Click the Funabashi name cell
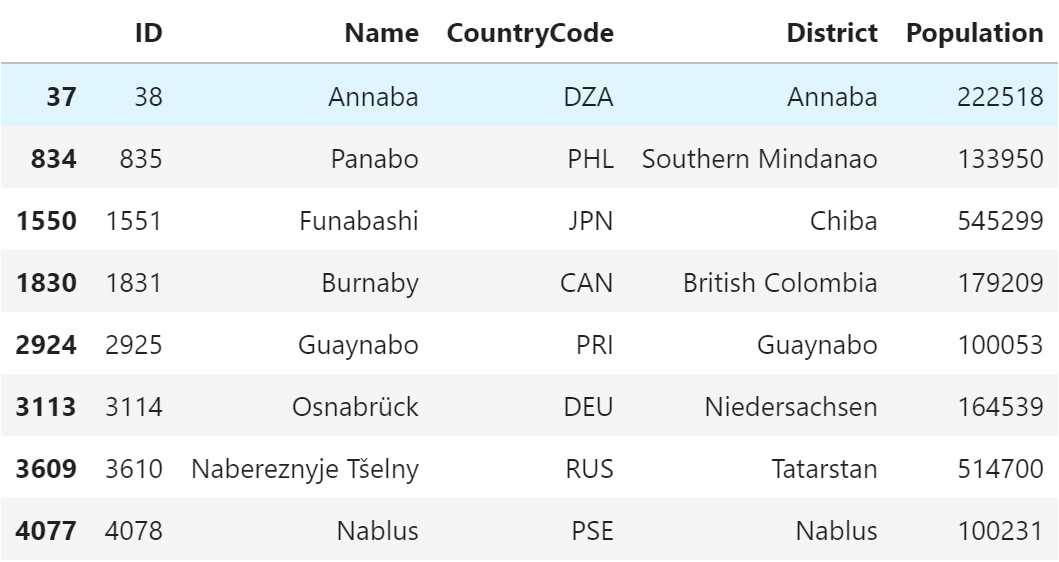The height and width of the screenshot is (562, 1059). (x=359, y=221)
